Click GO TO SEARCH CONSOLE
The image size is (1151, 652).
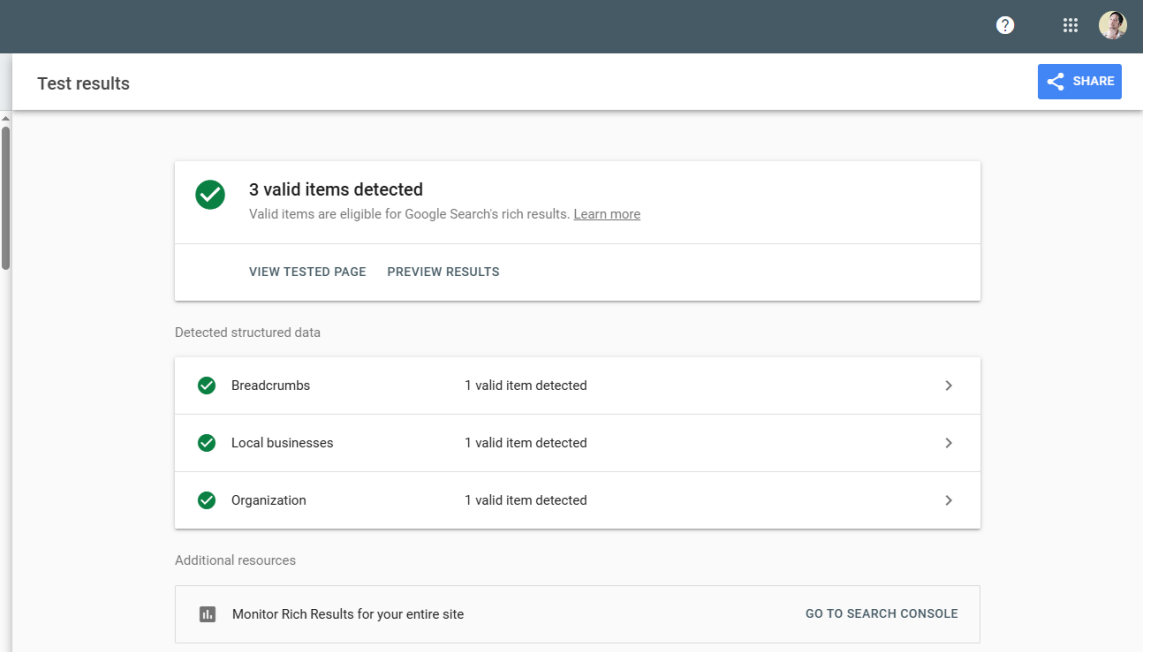click(x=882, y=614)
